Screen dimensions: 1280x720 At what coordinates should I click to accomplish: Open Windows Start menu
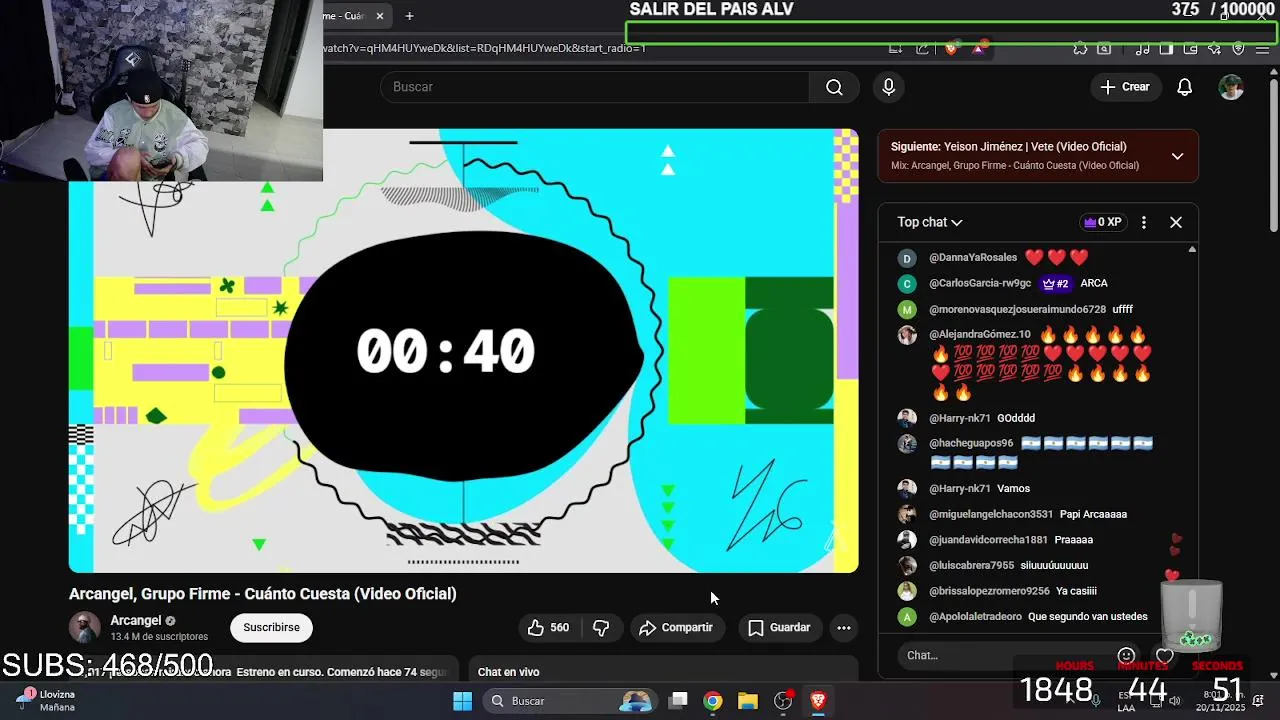(x=462, y=701)
